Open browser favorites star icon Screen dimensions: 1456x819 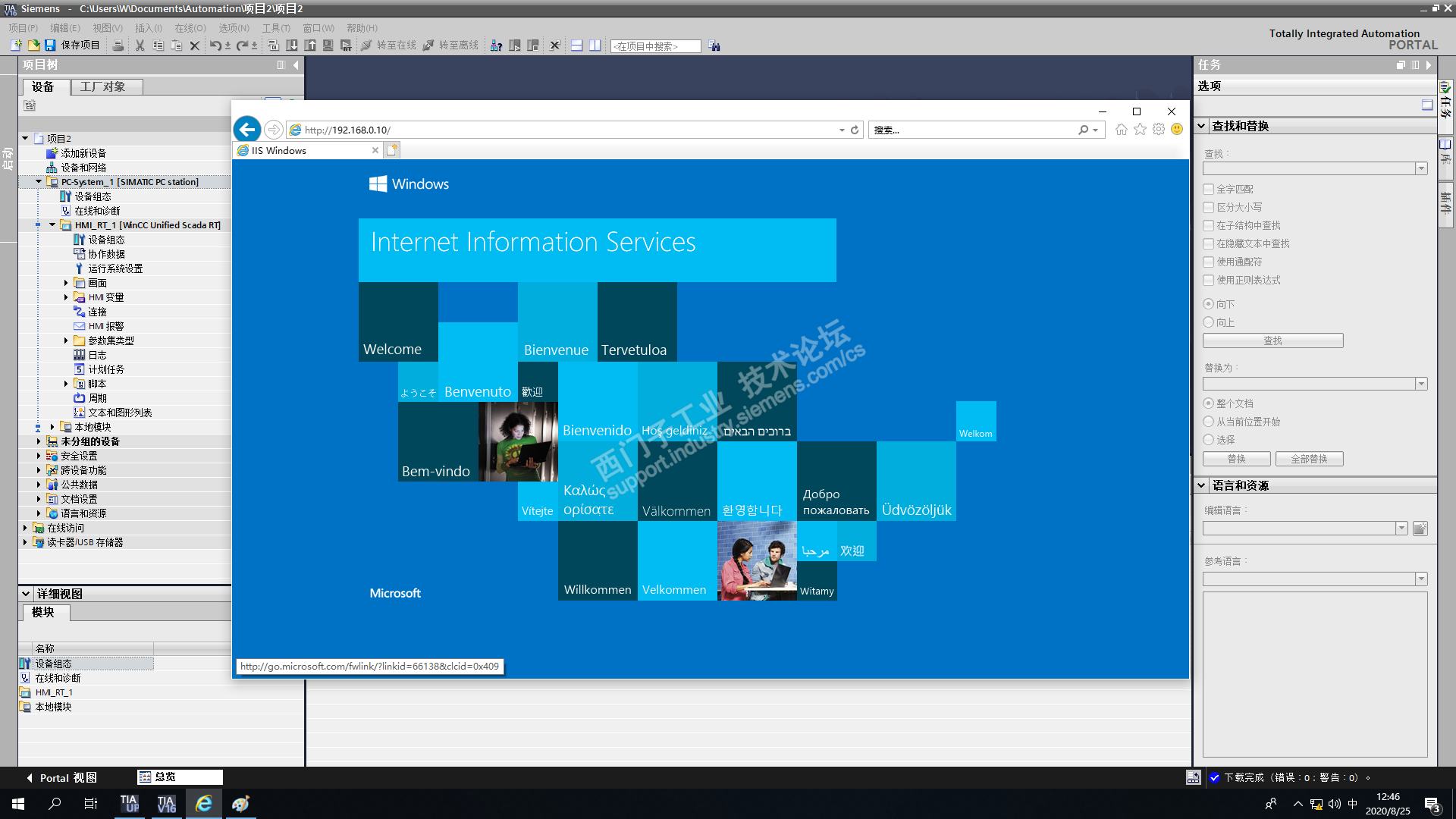tap(1140, 130)
